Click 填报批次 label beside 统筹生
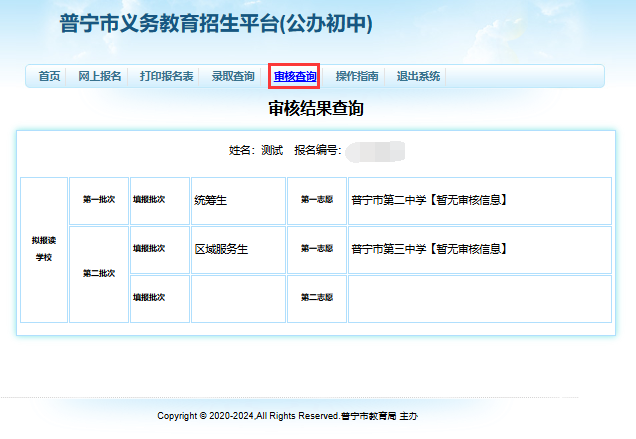The width and height of the screenshot is (636, 439). coord(149,200)
